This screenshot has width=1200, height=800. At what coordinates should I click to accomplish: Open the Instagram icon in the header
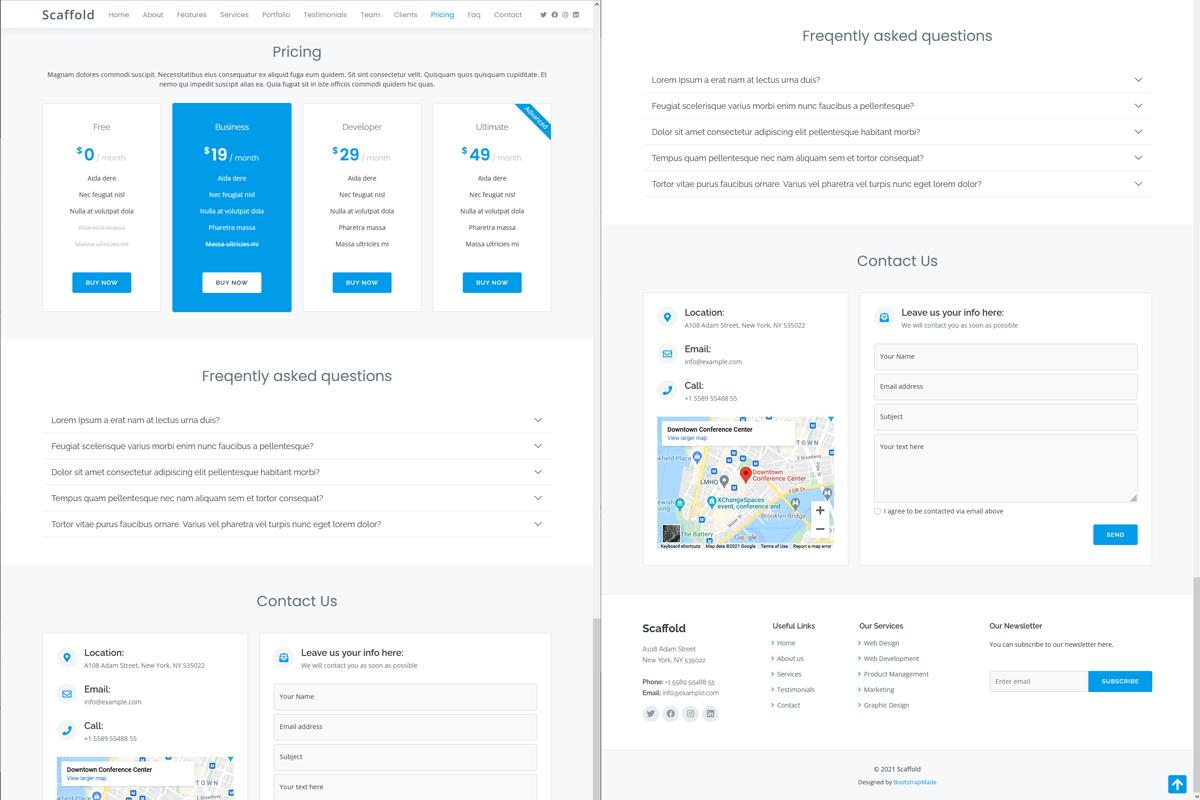click(565, 15)
